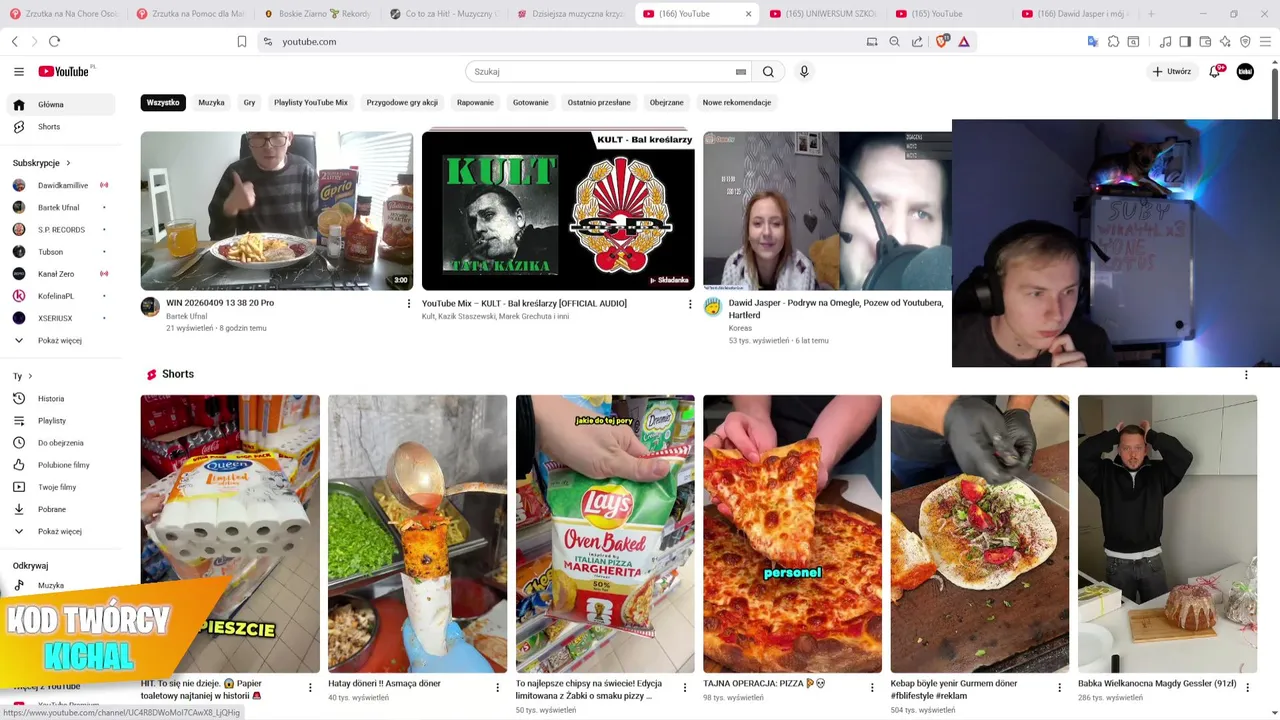
Task: Open the Shorts shelf three-dot menu
Action: coord(1246,375)
